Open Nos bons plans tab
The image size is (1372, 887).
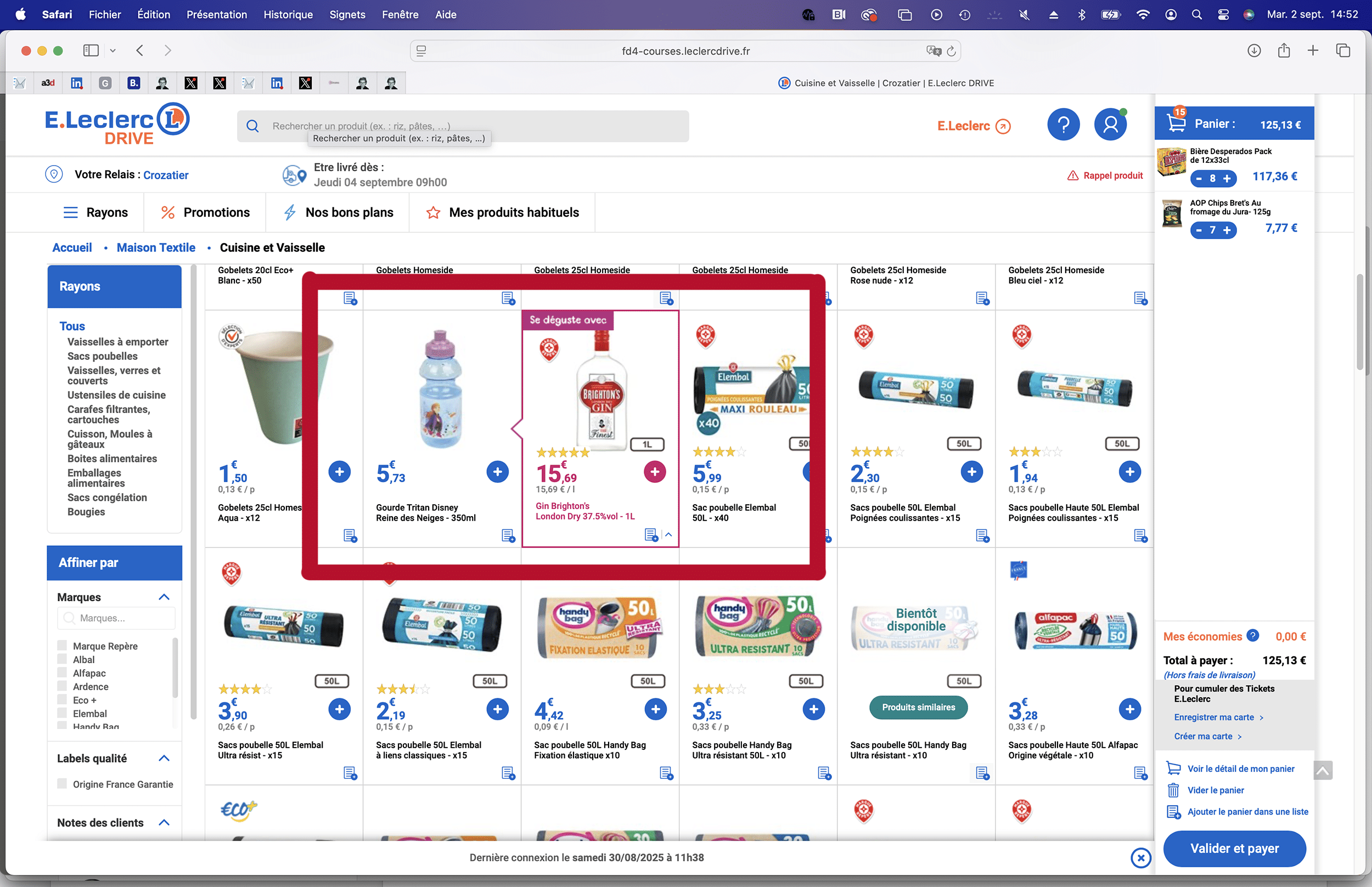338,212
